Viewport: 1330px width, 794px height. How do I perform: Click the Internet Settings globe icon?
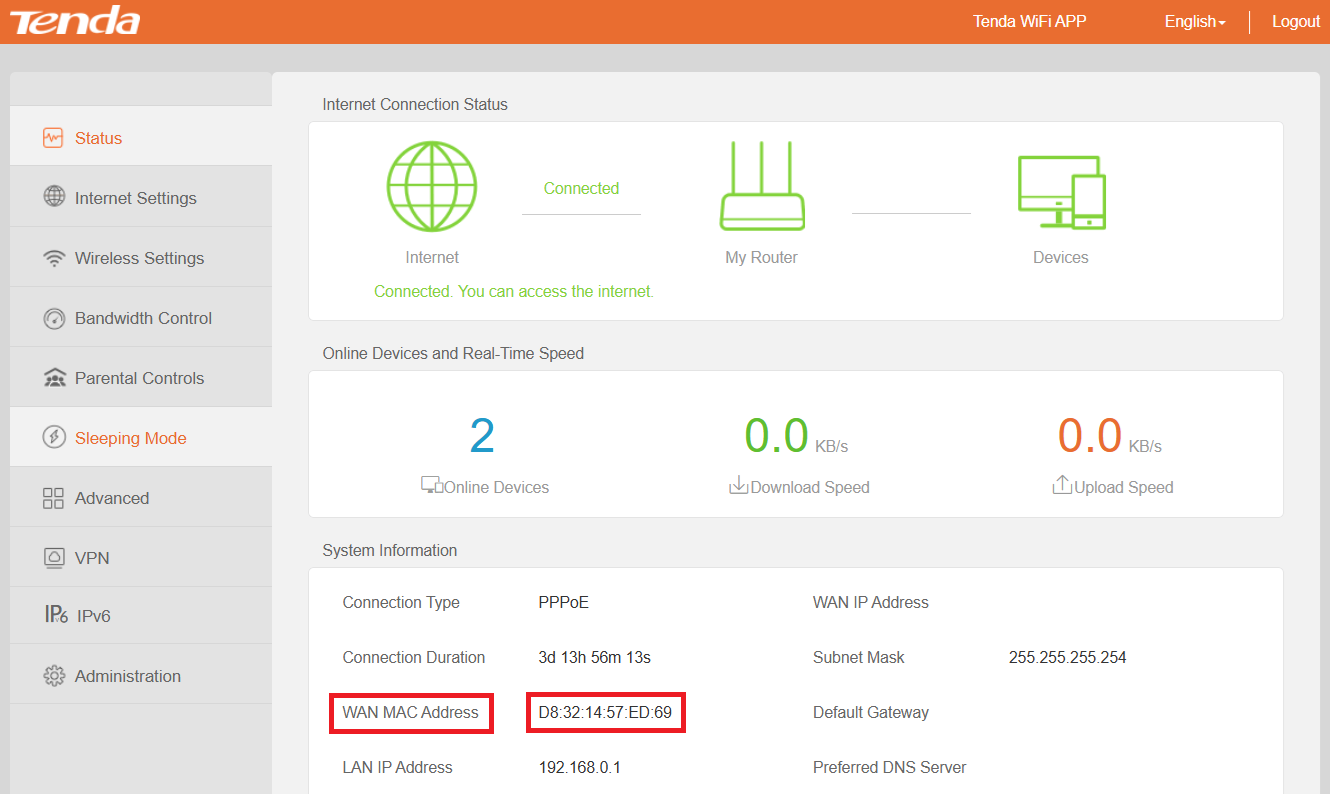(54, 196)
